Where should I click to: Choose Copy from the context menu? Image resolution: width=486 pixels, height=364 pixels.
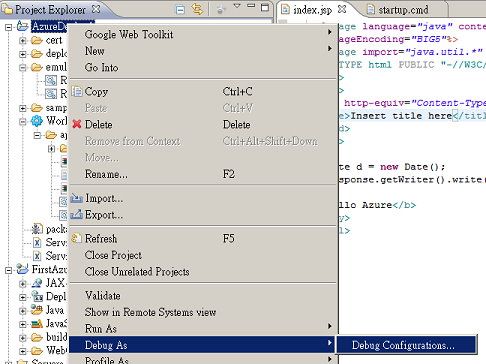[203, 91]
